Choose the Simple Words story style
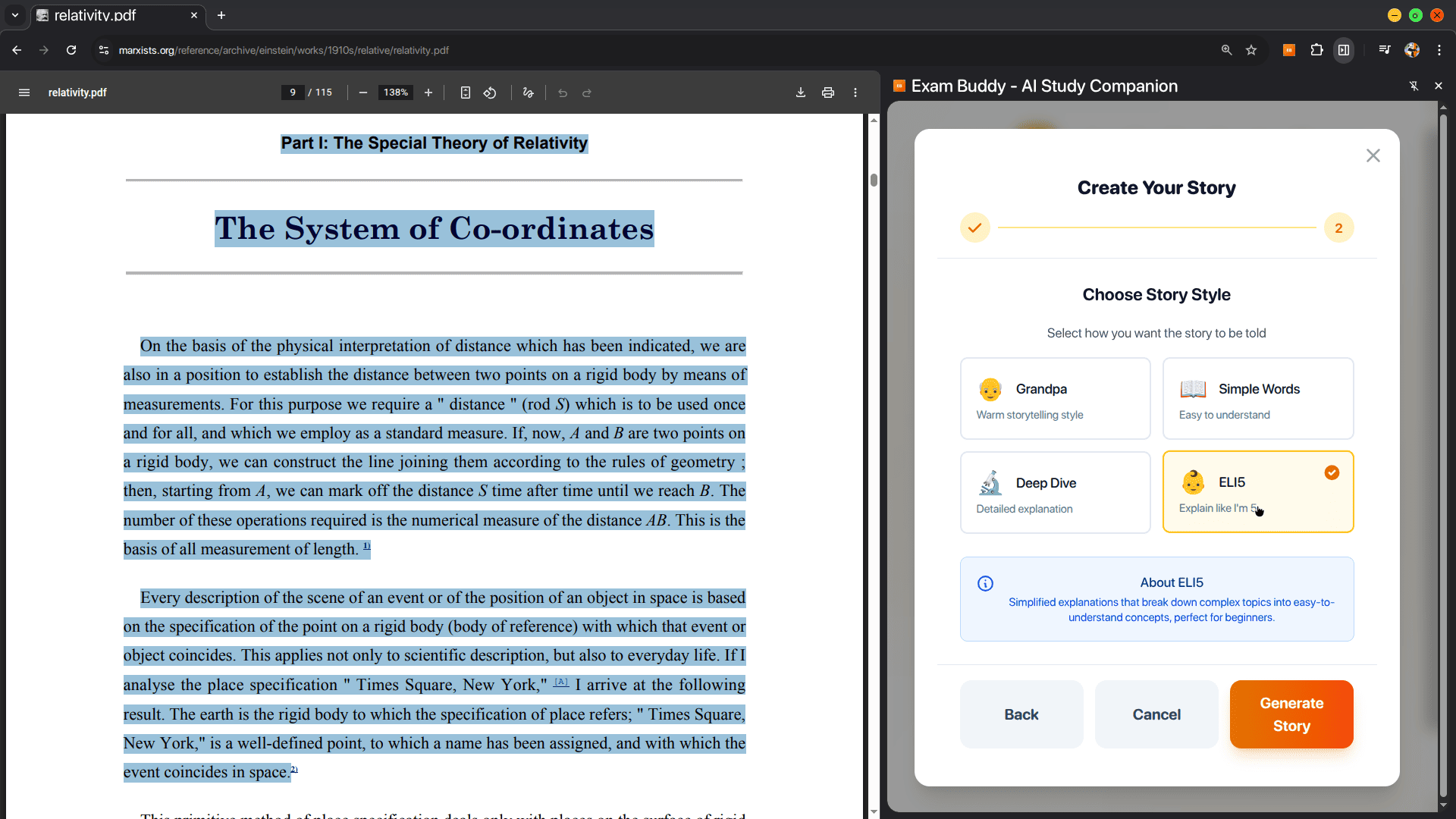The height and width of the screenshot is (819, 1456). [x=1257, y=399]
